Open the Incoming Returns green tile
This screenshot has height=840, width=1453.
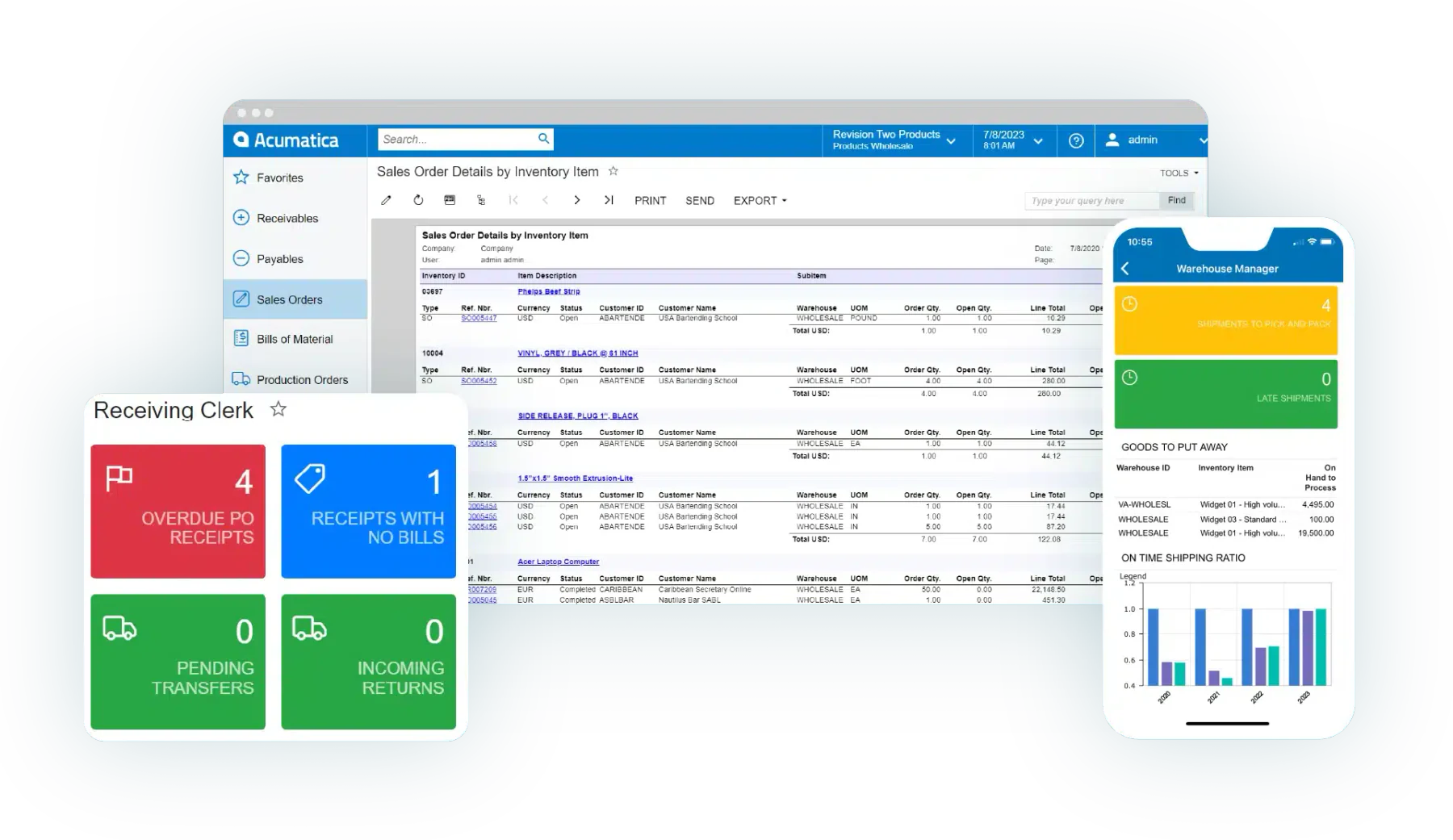(x=368, y=662)
